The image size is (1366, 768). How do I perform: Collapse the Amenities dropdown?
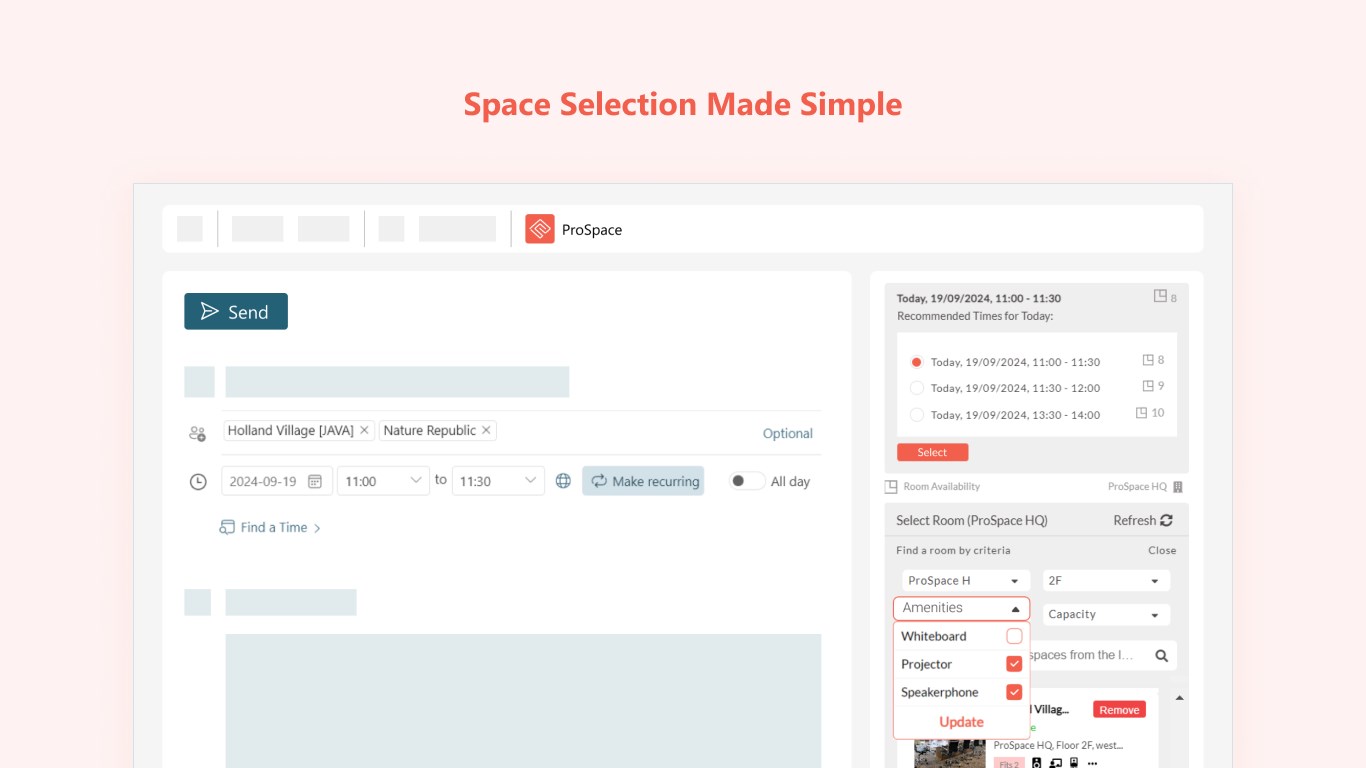961,608
